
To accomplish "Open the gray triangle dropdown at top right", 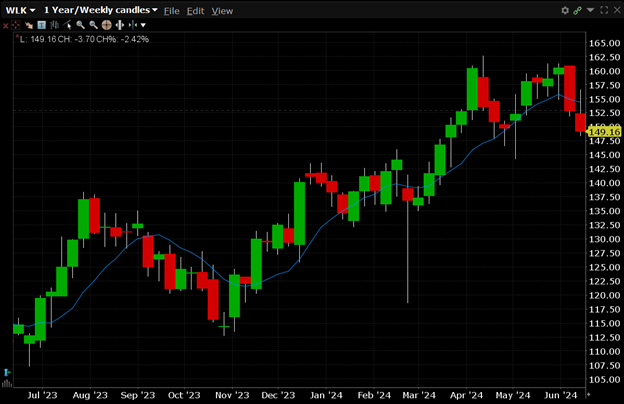I will pos(591,10).
